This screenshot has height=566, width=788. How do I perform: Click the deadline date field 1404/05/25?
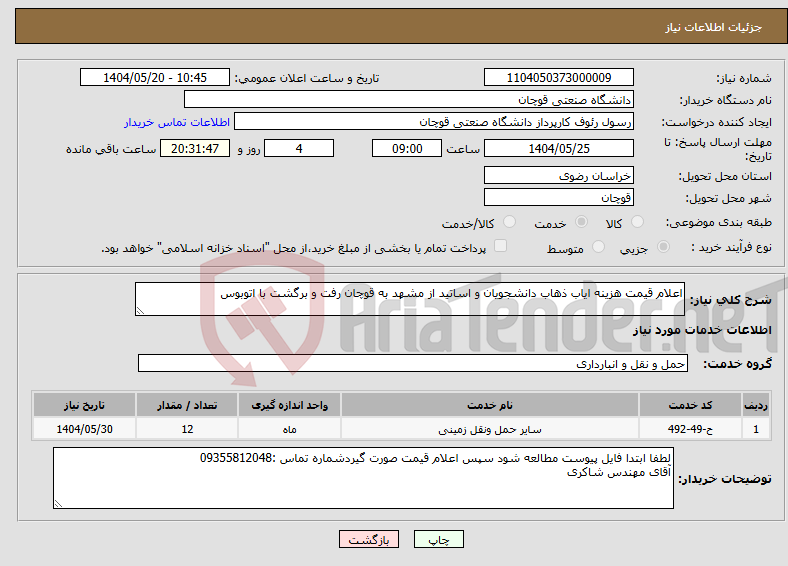click(x=559, y=148)
